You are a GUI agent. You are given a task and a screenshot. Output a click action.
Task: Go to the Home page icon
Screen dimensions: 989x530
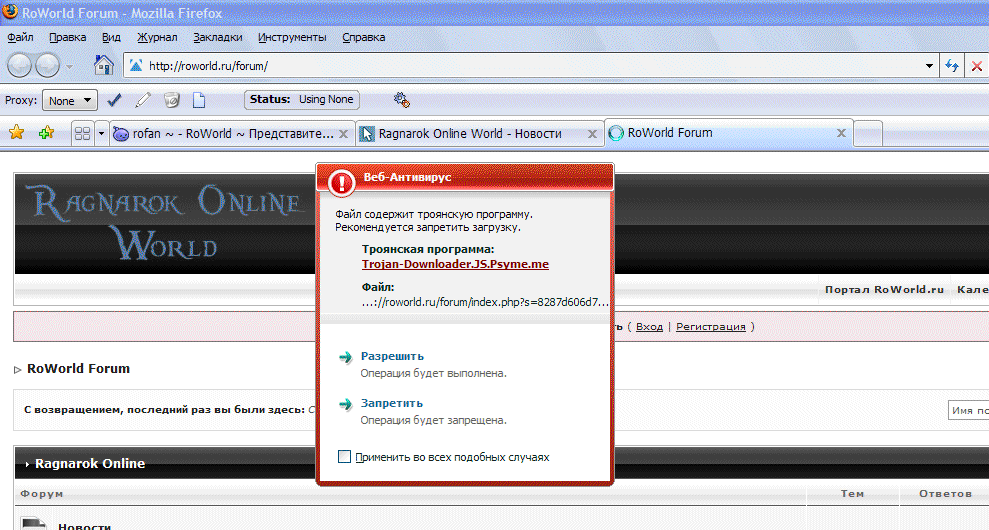(x=103, y=65)
